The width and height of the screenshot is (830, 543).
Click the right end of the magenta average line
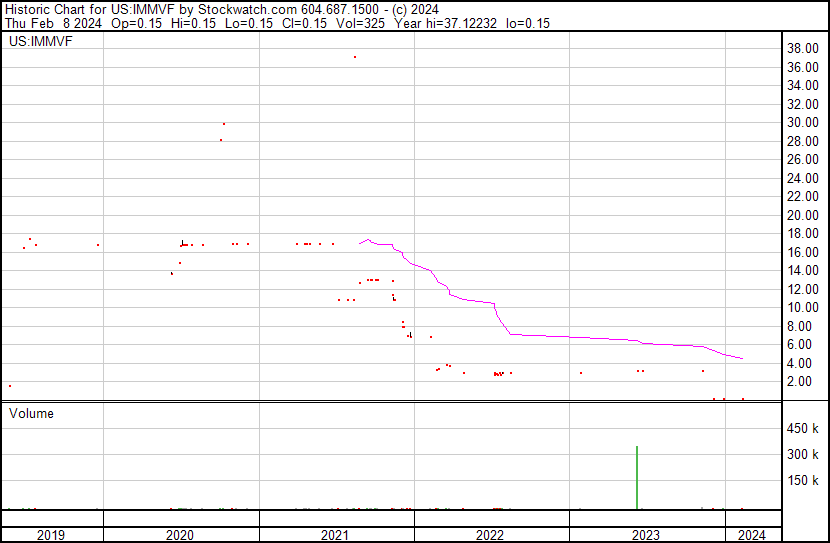click(742, 359)
